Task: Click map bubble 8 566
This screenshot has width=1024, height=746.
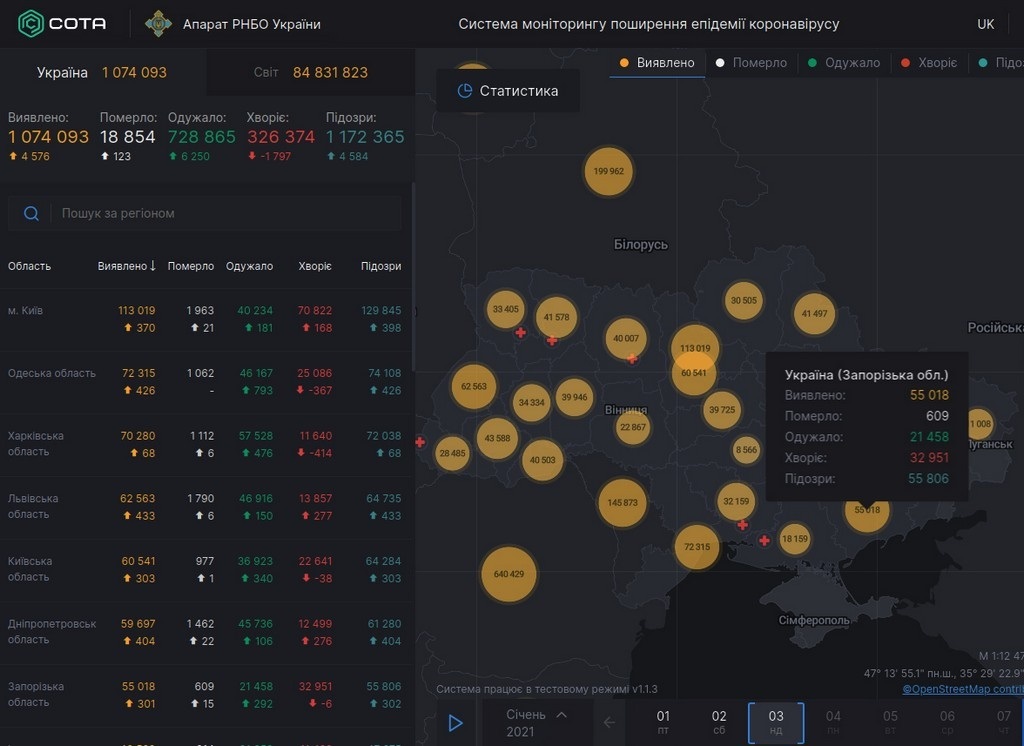Action: [746, 450]
